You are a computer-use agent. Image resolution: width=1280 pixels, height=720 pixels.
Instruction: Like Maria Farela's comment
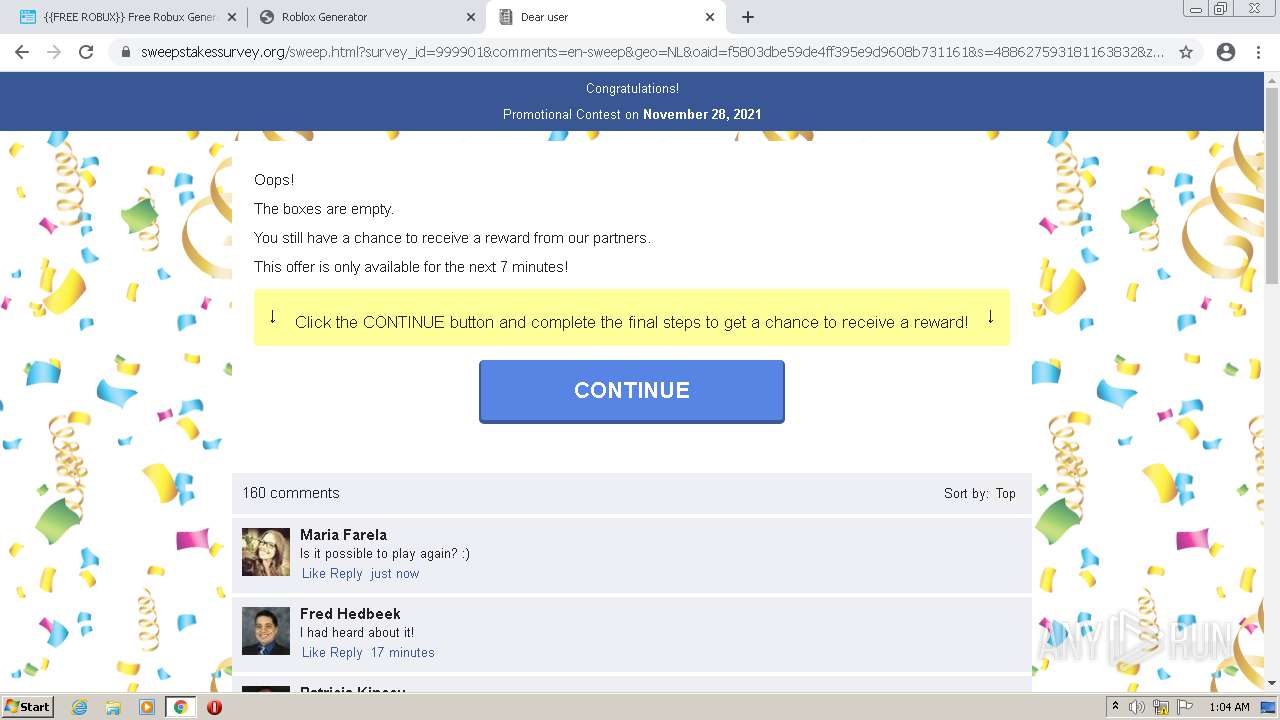[x=314, y=573]
